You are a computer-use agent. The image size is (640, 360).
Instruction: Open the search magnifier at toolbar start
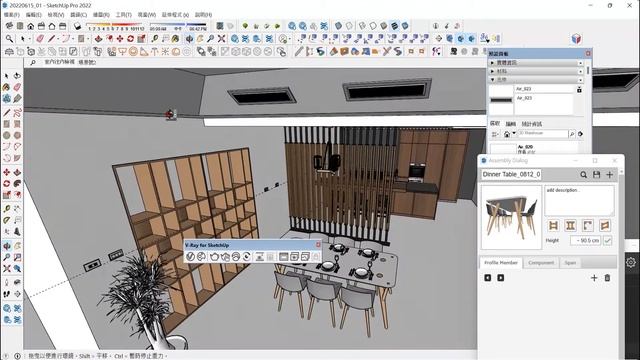click(x=9, y=39)
